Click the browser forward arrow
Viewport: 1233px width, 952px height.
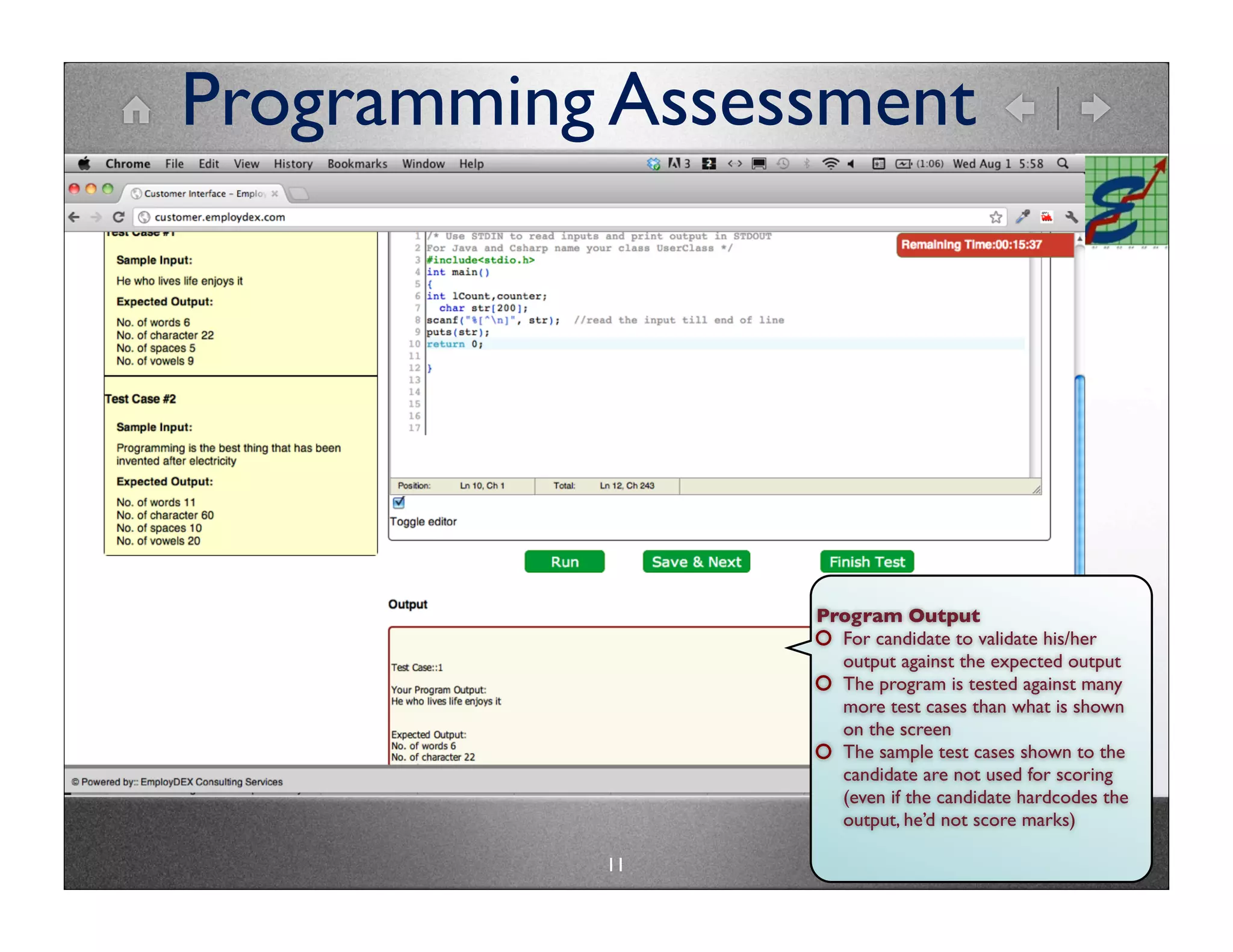pyautogui.click(x=96, y=217)
